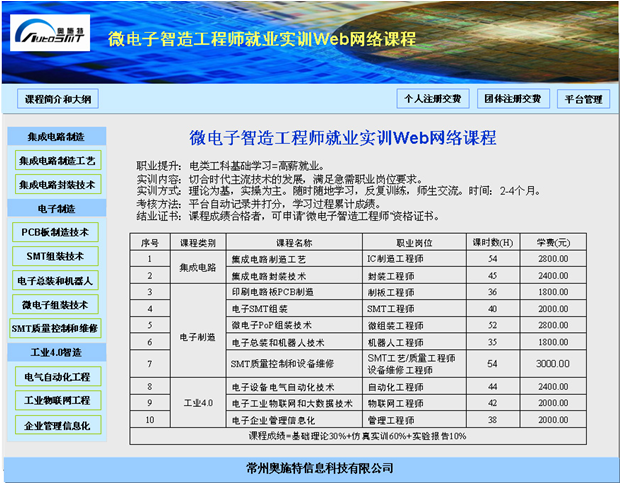Open 微电子组装技术 sidebar course
This screenshot has width=621, height=484.
tap(56, 304)
